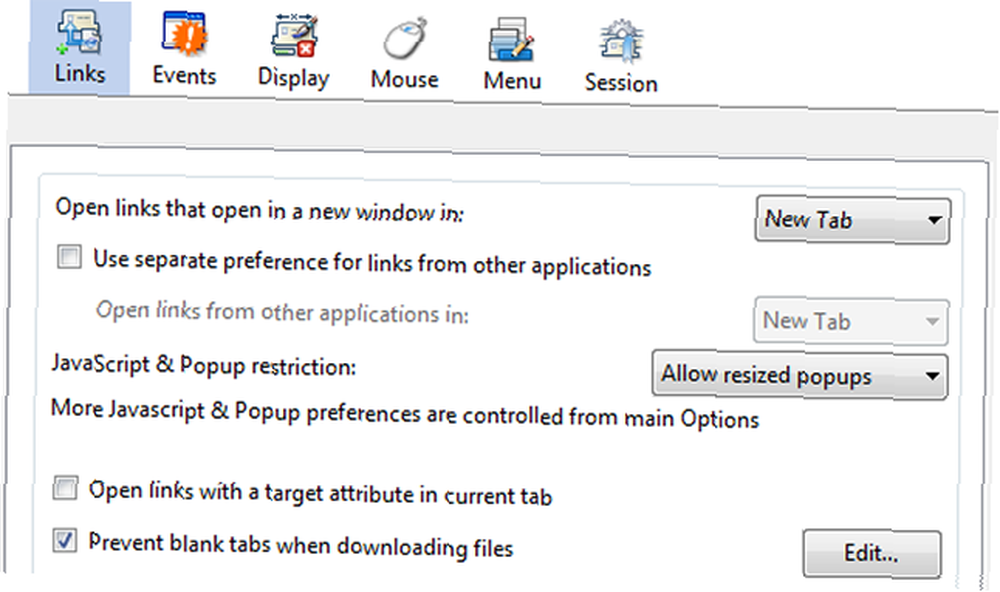Screen dimensions: 1000x592
Task: Choose the Mouse icon
Action: coord(405,38)
